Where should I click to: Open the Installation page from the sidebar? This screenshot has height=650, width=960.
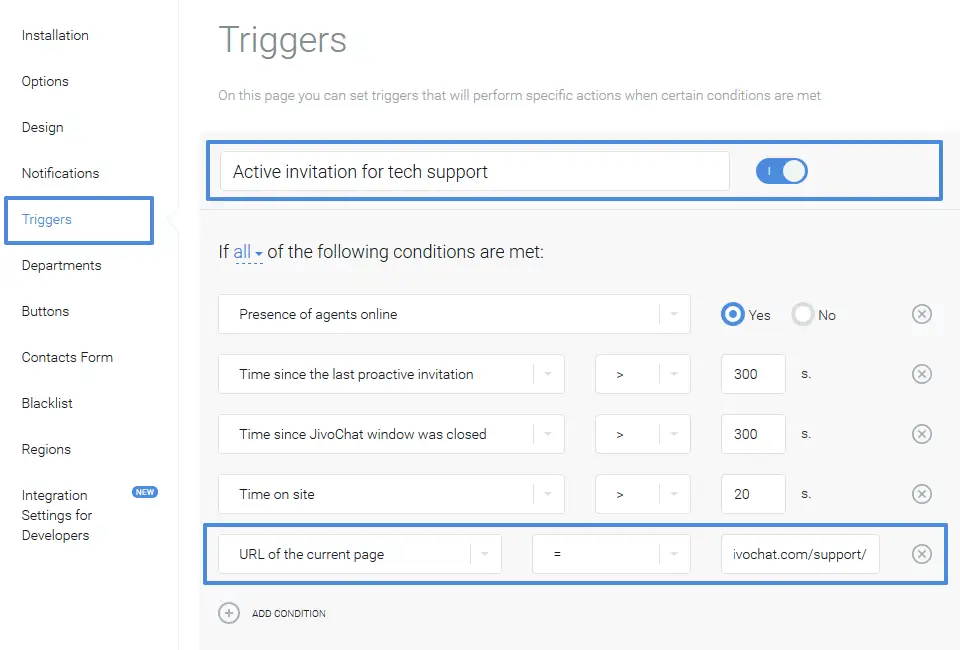point(55,35)
